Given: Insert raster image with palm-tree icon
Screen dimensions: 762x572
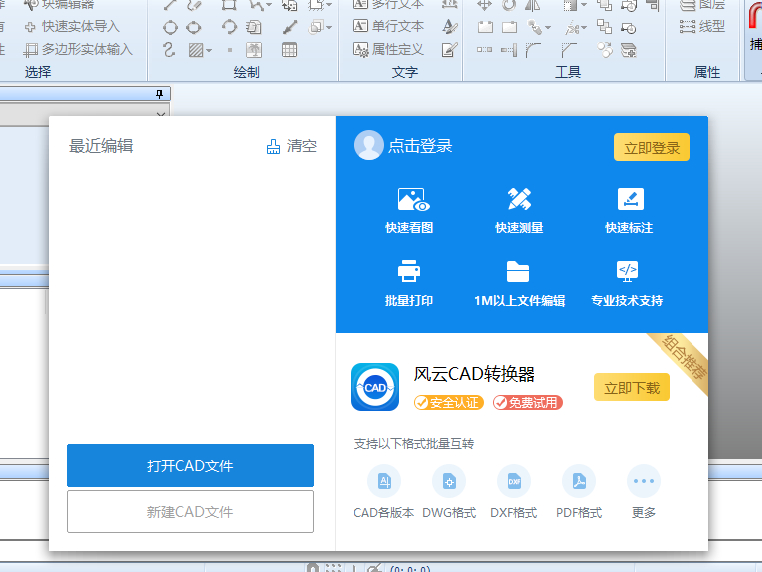Looking at the screenshot, I should [254, 50].
